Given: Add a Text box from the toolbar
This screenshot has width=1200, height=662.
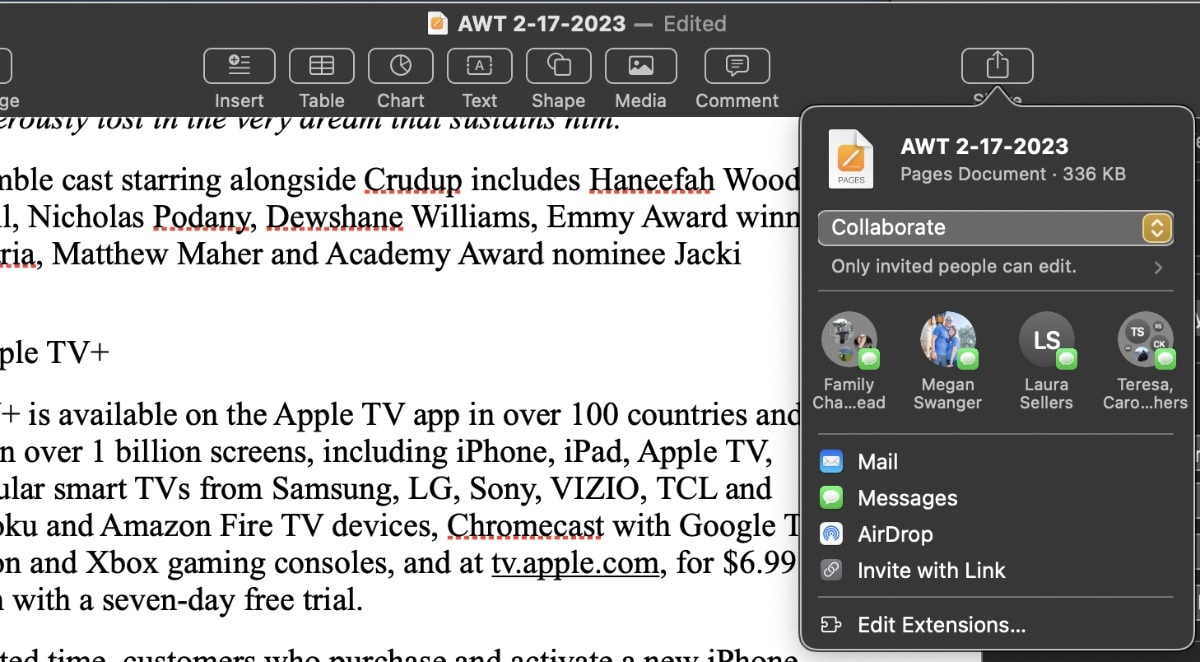Looking at the screenshot, I should point(479,66).
